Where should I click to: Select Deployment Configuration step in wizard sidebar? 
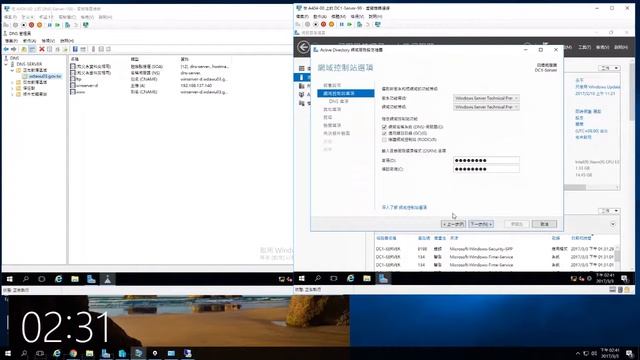click(332, 85)
